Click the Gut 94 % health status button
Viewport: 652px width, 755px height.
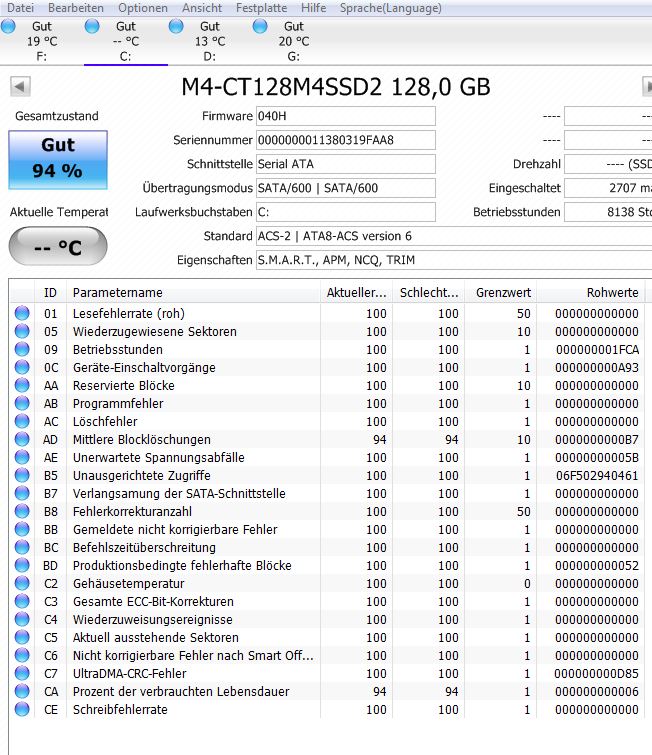pyautogui.click(x=58, y=159)
